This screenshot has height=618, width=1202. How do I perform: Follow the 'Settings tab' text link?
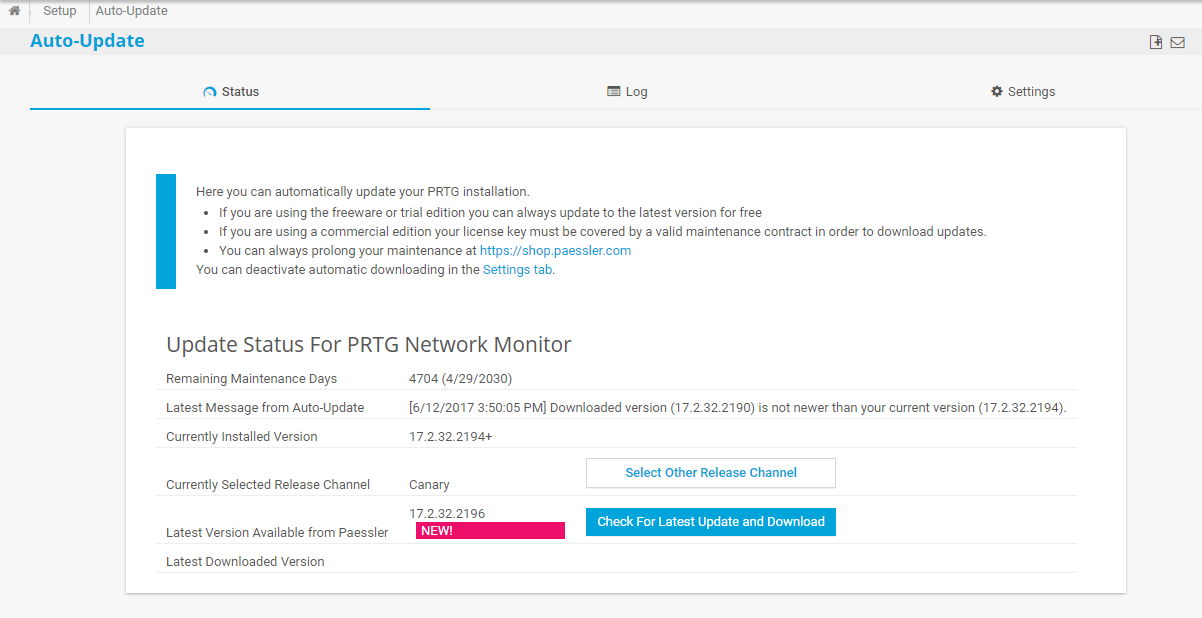tap(517, 270)
